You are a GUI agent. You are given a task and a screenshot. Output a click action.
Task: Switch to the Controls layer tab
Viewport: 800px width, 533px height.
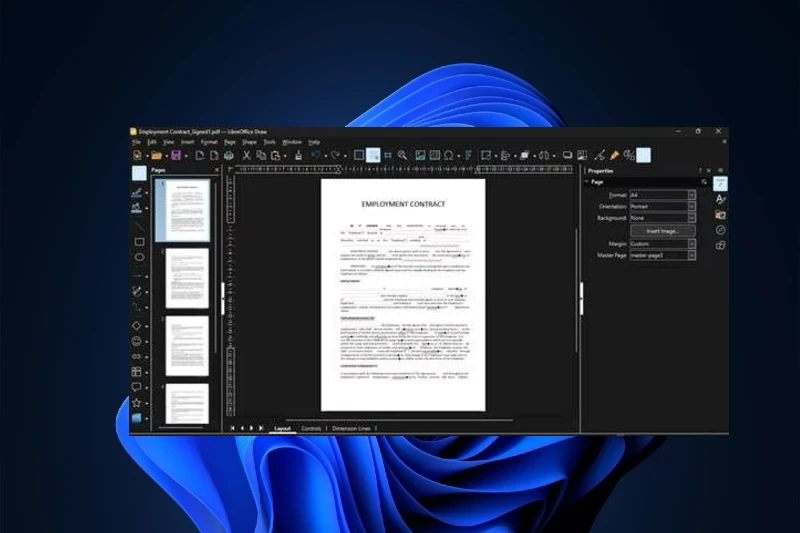[x=311, y=428]
